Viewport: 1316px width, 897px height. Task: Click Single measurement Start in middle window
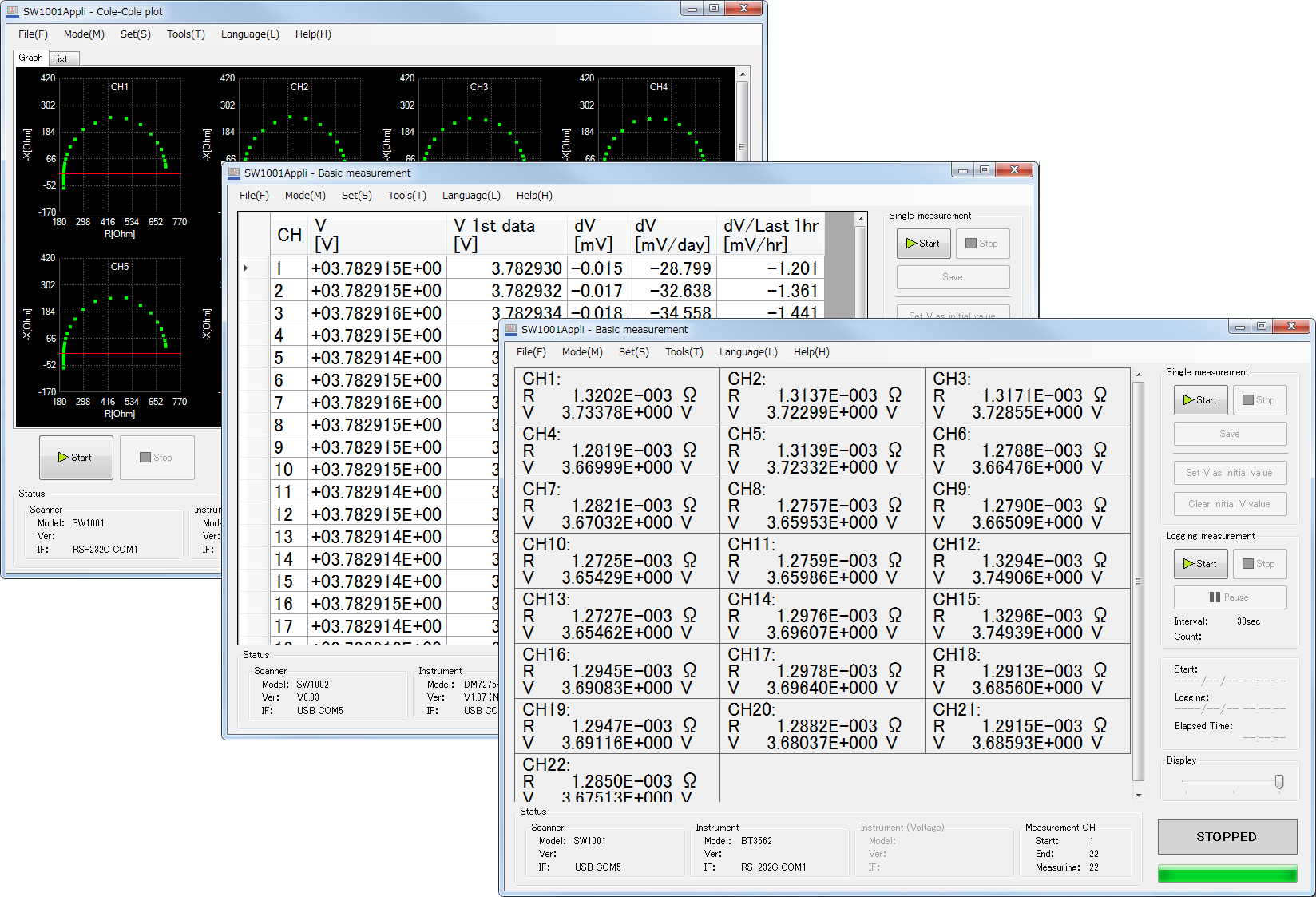pyautogui.click(x=924, y=244)
